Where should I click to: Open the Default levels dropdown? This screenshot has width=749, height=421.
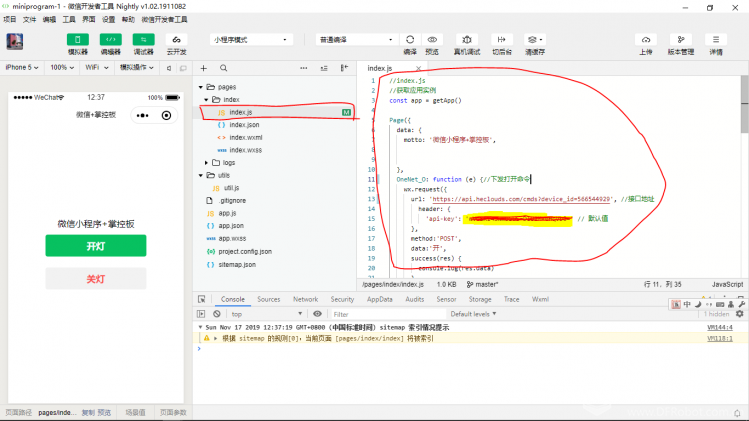tap(473, 314)
